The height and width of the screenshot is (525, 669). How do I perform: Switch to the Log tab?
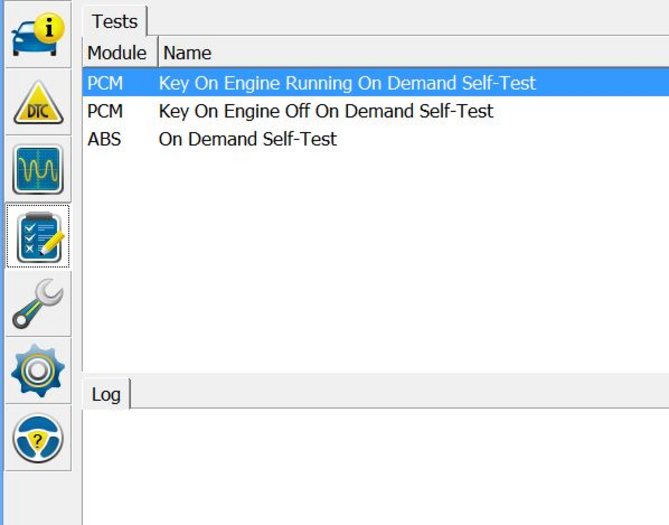coord(106,394)
